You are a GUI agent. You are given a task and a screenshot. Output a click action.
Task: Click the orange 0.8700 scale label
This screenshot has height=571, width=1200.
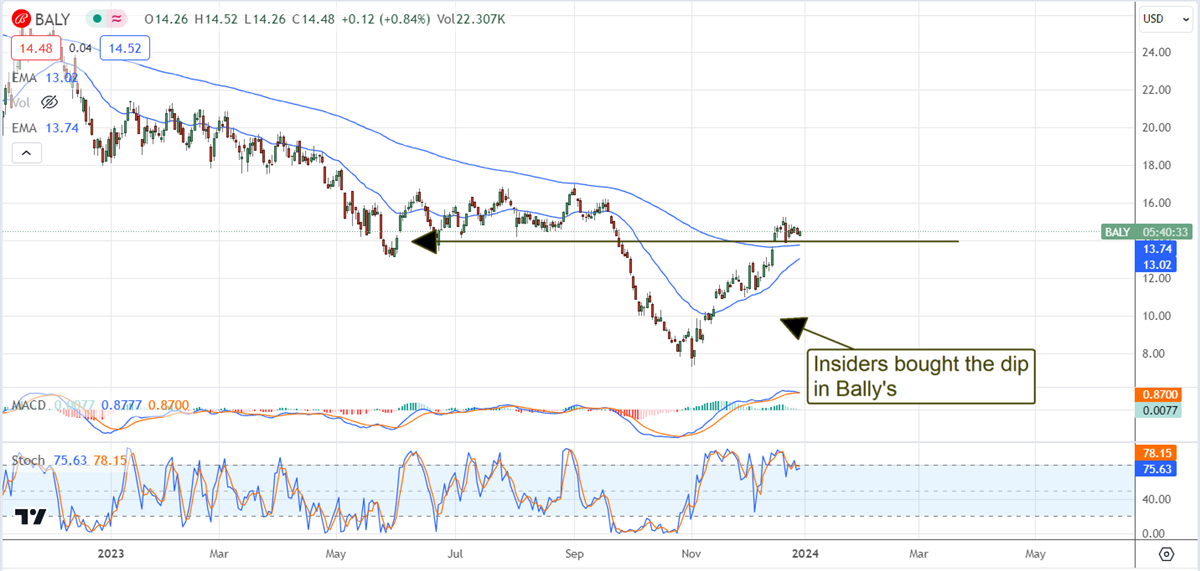1157,395
